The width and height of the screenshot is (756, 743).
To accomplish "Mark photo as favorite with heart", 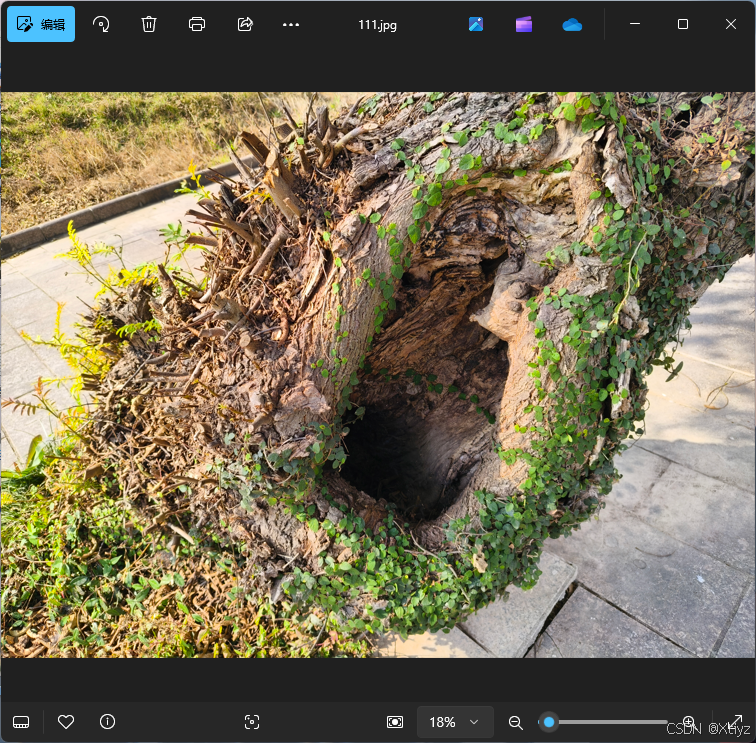I will tap(66, 722).
